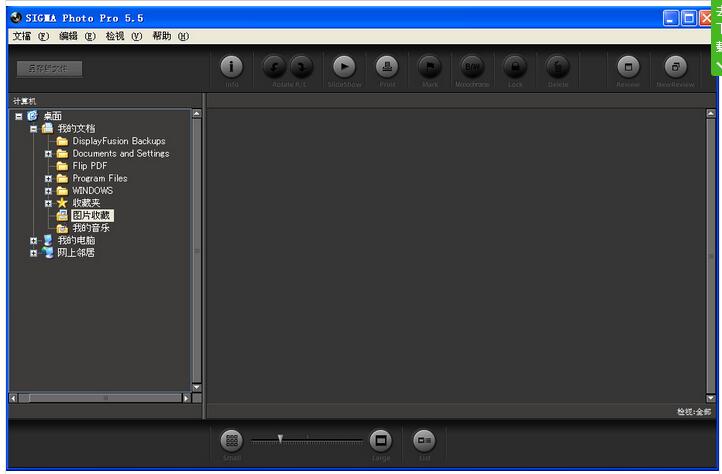
Task: Switch to List view icon
Action: [424, 441]
